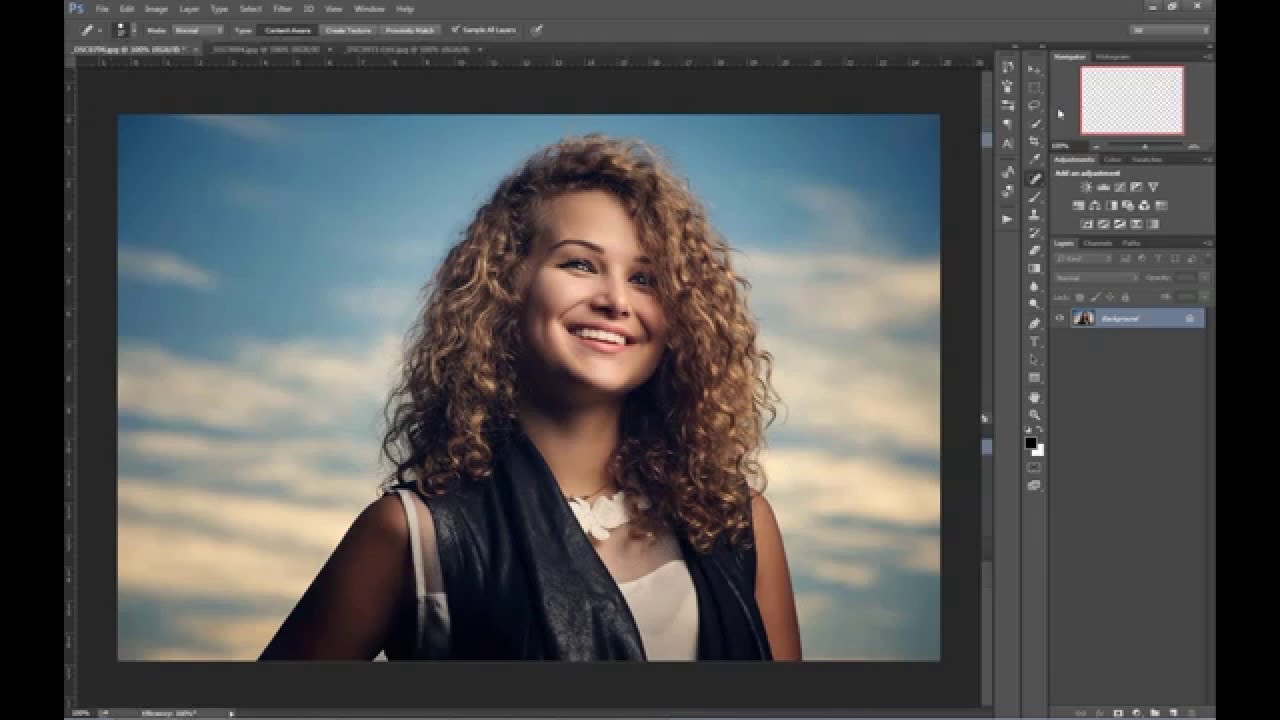
Task: Change screen mode icon at toolbox bottom
Action: 1035,485
